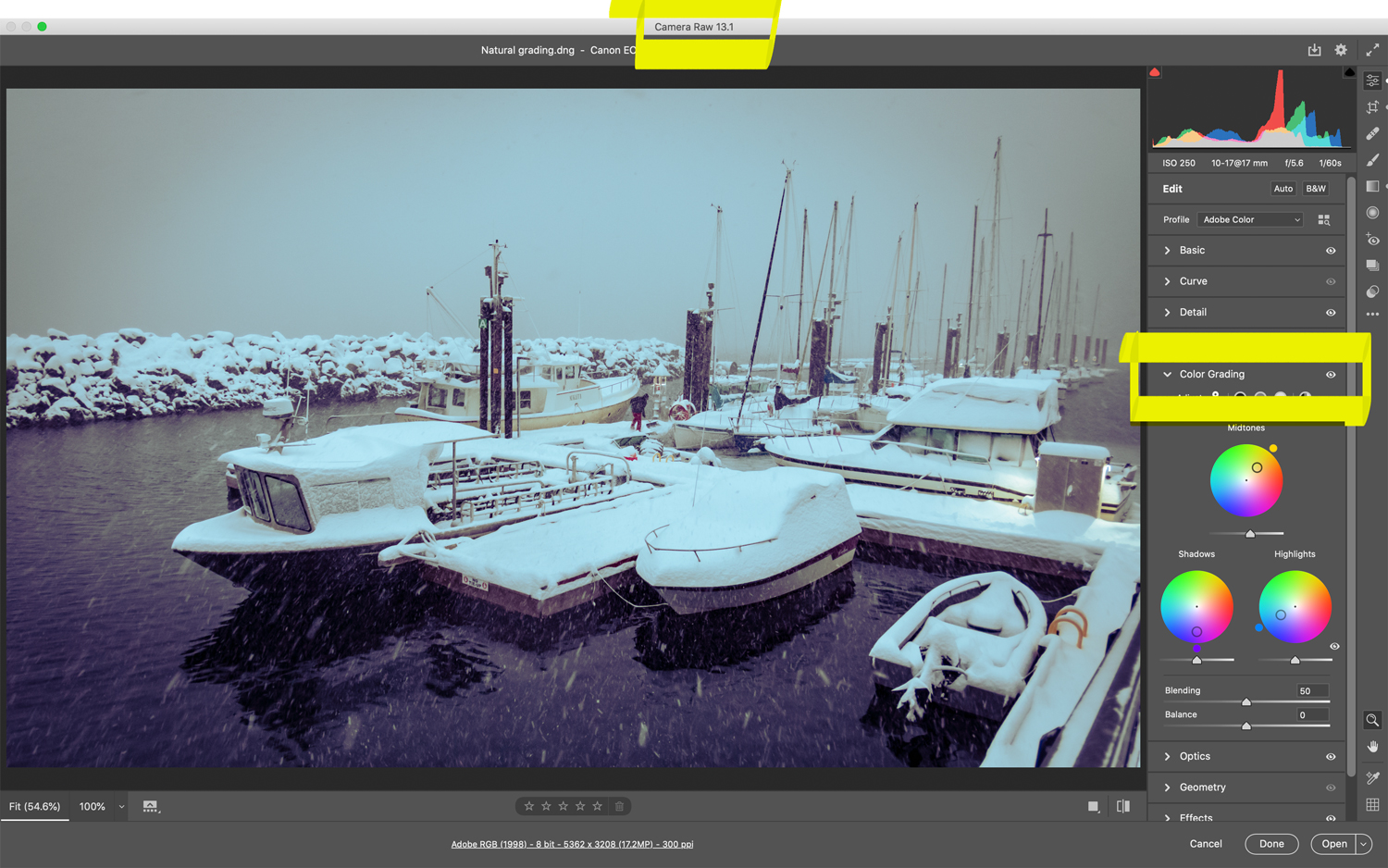1388x868 pixels.
Task: Expand the Basic panel
Action: [1194, 250]
